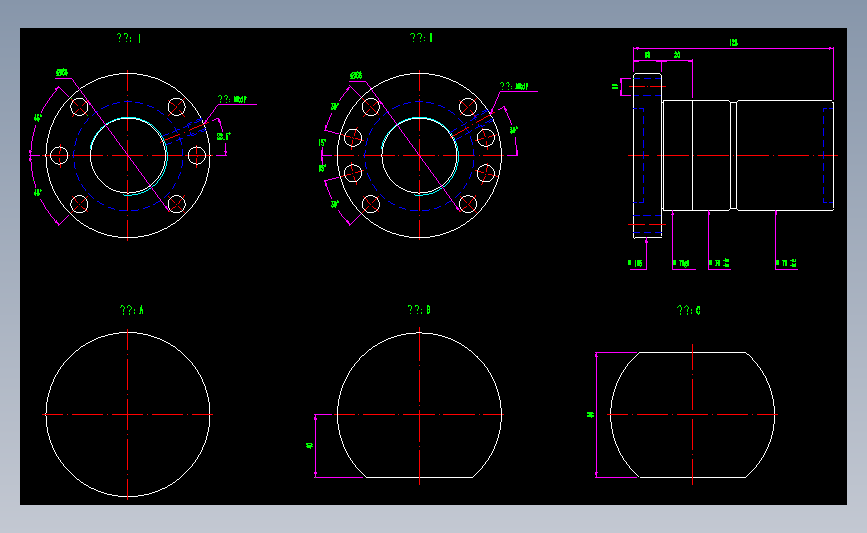The width and height of the screenshot is (867, 533).
Task: Click the "??: B" section view label
Action: coord(419,310)
